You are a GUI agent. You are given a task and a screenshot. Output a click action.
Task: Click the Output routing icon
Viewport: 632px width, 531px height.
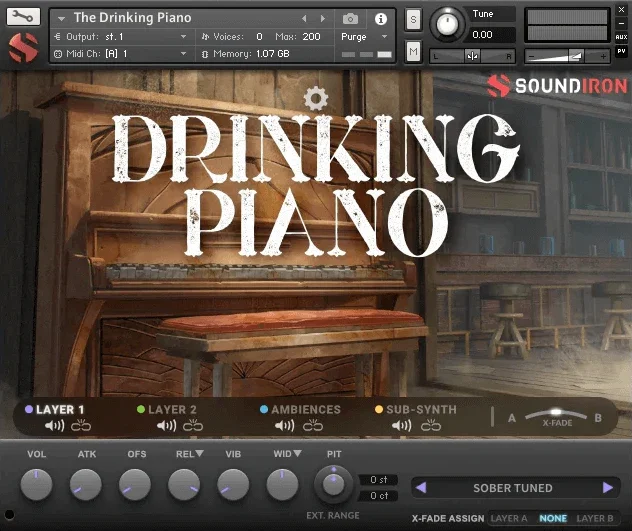tap(57, 37)
